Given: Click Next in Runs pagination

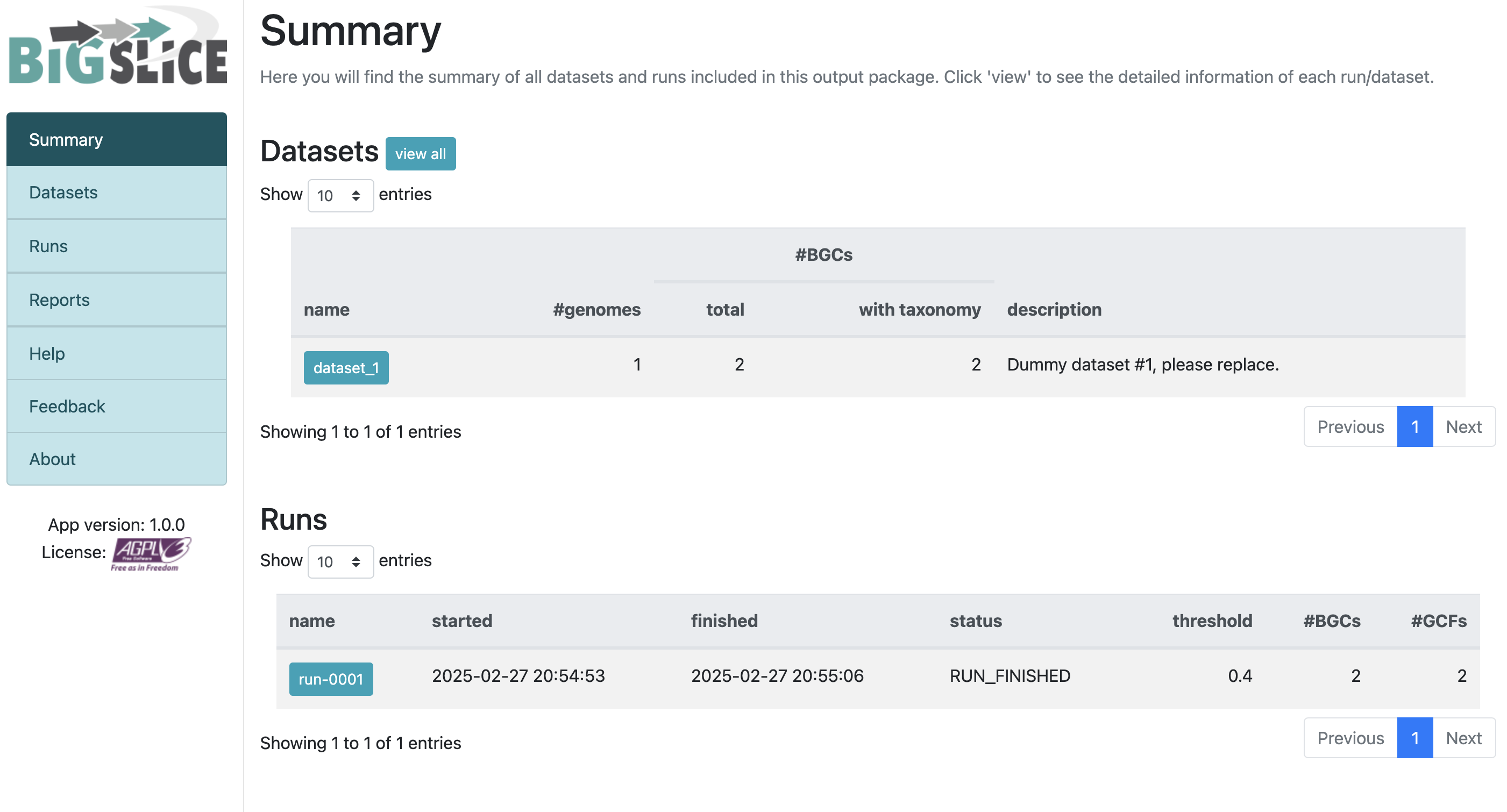Looking at the screenshot, I should click(1463, 738).
